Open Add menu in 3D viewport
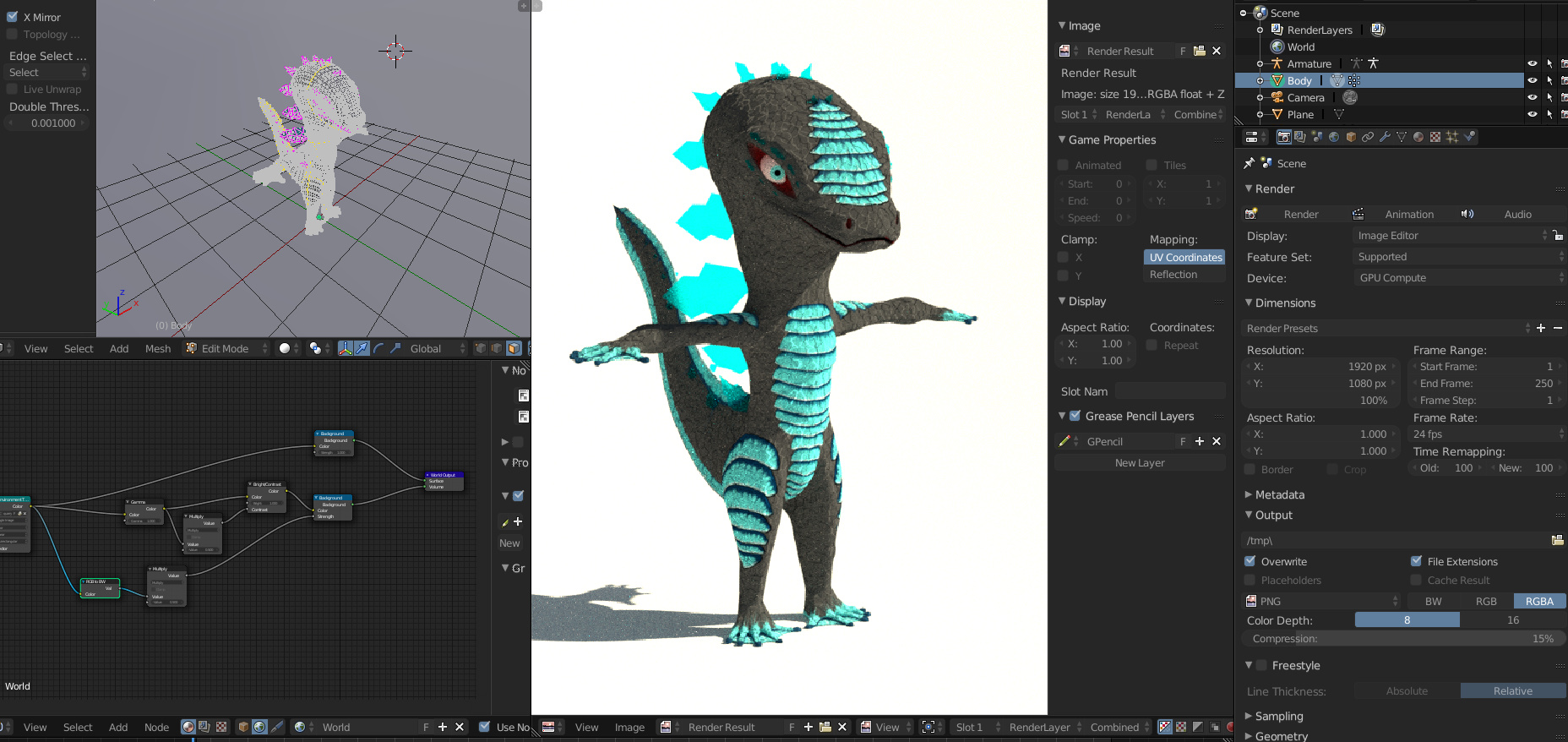1568x742 pixels. point(119,348)
